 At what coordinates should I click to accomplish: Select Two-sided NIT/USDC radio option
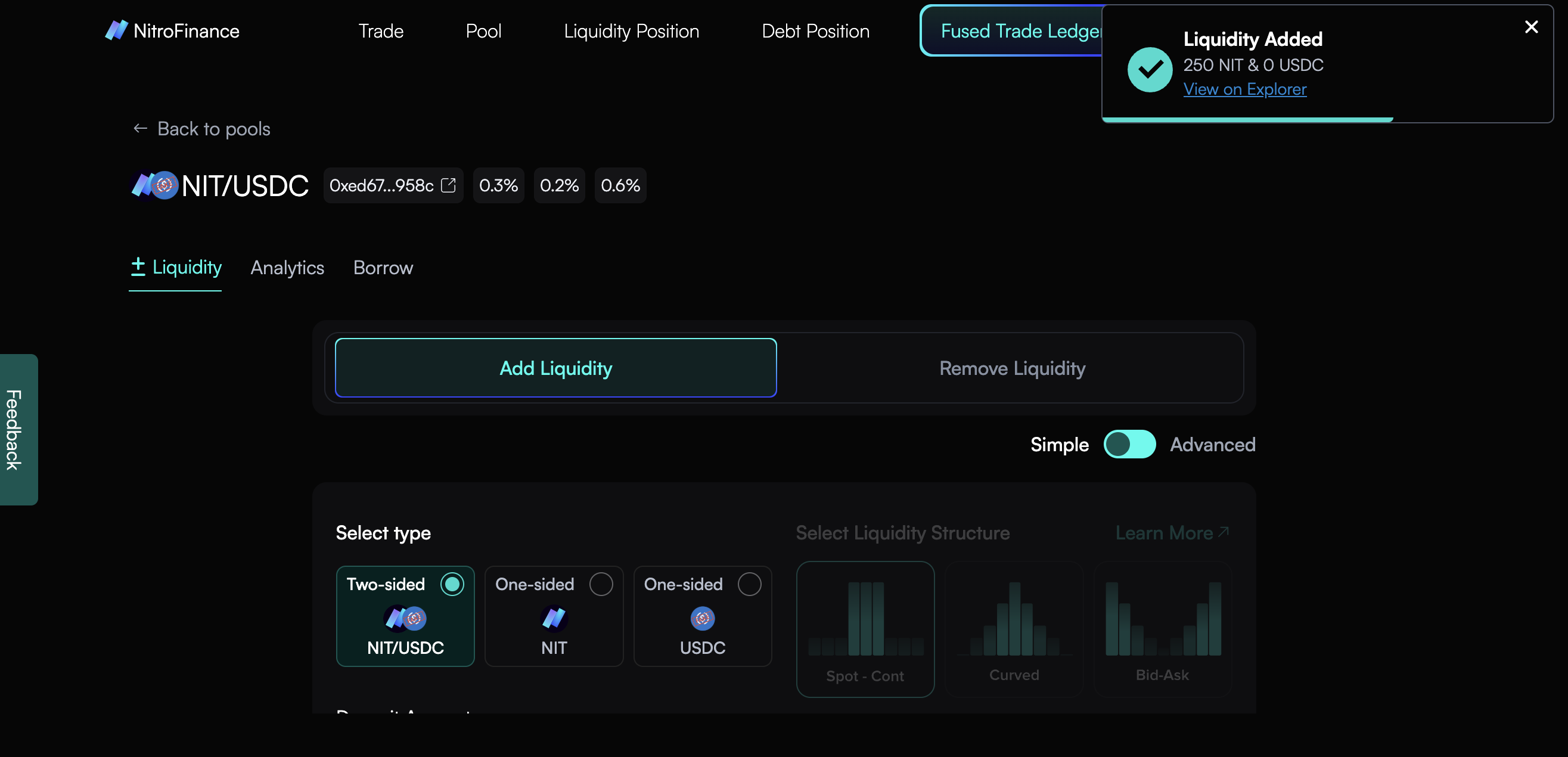(x=452, y=584)
